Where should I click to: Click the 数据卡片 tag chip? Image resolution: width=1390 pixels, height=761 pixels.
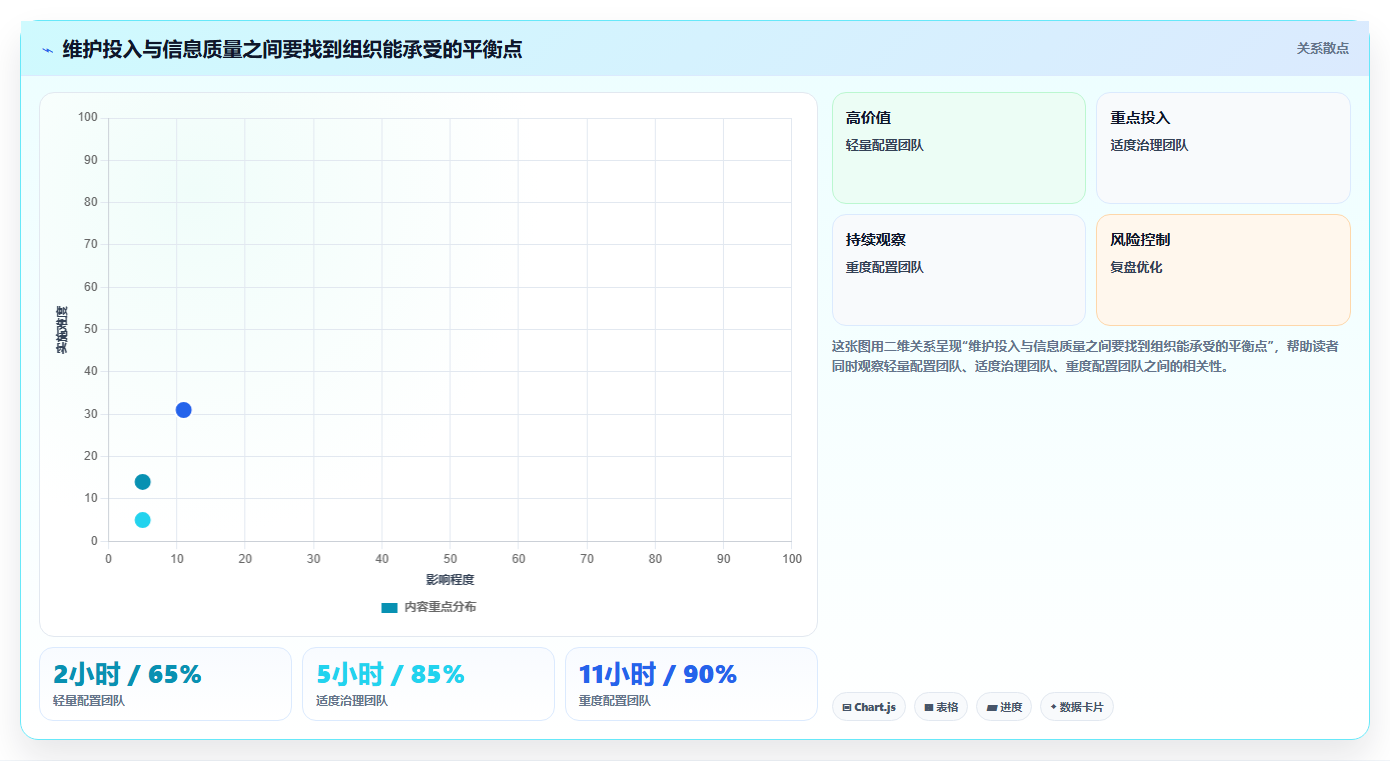tap(1077, 707)
